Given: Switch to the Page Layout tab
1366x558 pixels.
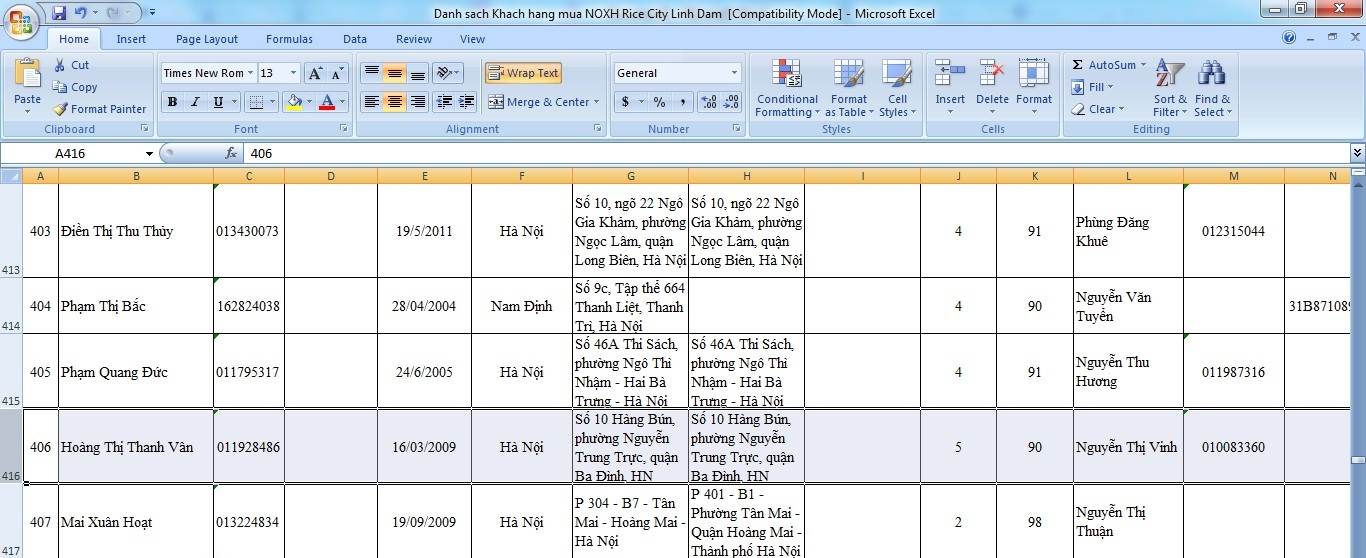Looking at the screenshot, I should pyautogui.click(x=207, y=39).
